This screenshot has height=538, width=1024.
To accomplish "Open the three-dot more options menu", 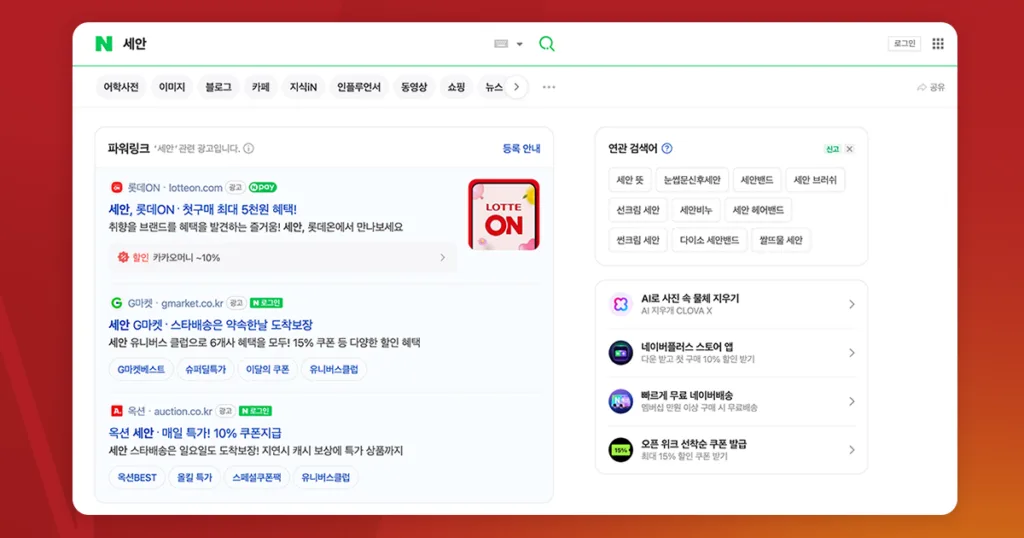I will coord(549,87).
